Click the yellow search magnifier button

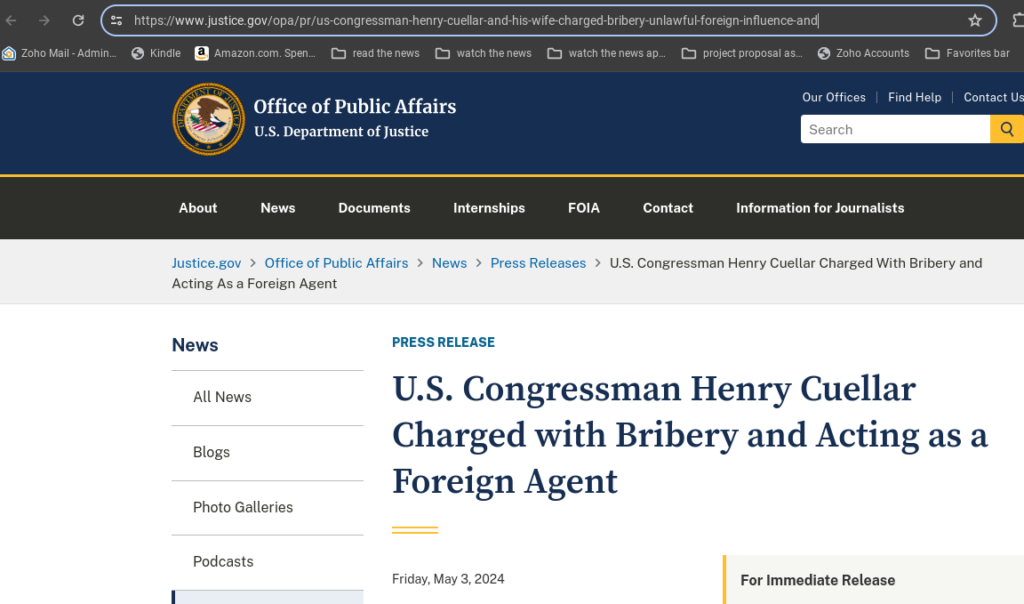(x=1007, y=129)
